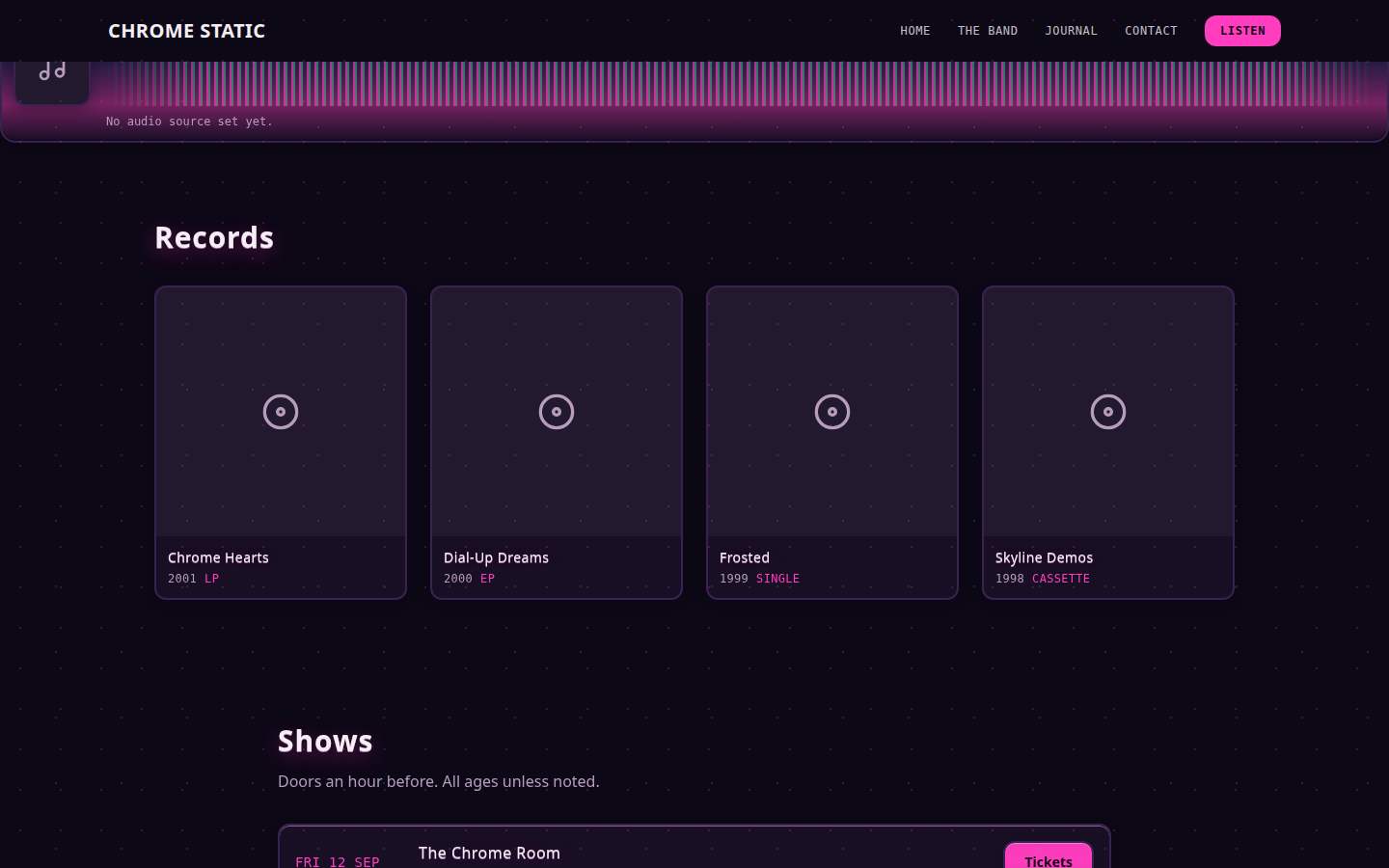Click the Chrome Hearts disc icon

tap(281, 412)
